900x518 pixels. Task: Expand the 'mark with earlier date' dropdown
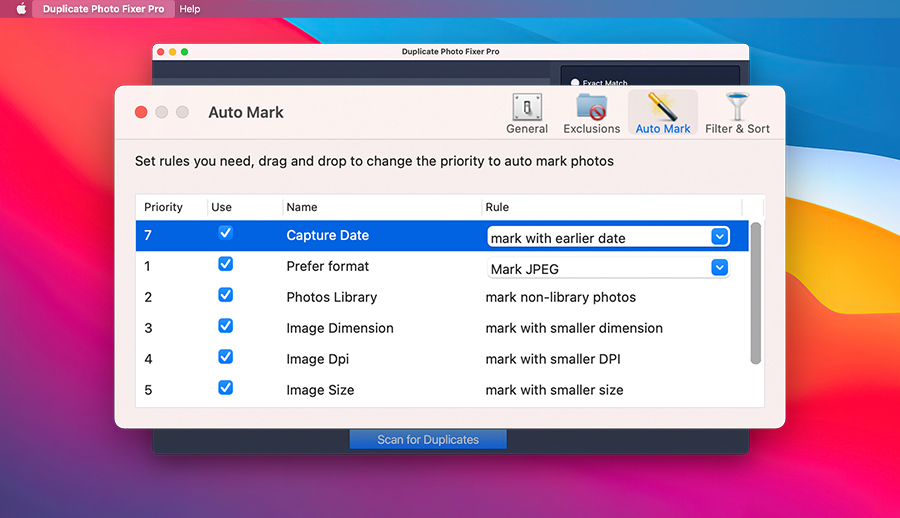tap(720, 237)
